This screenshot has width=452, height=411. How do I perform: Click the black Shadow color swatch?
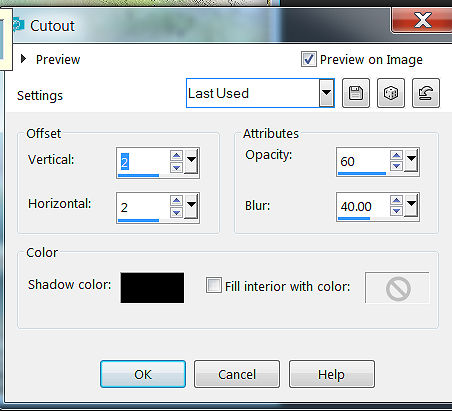coord(152,288)
